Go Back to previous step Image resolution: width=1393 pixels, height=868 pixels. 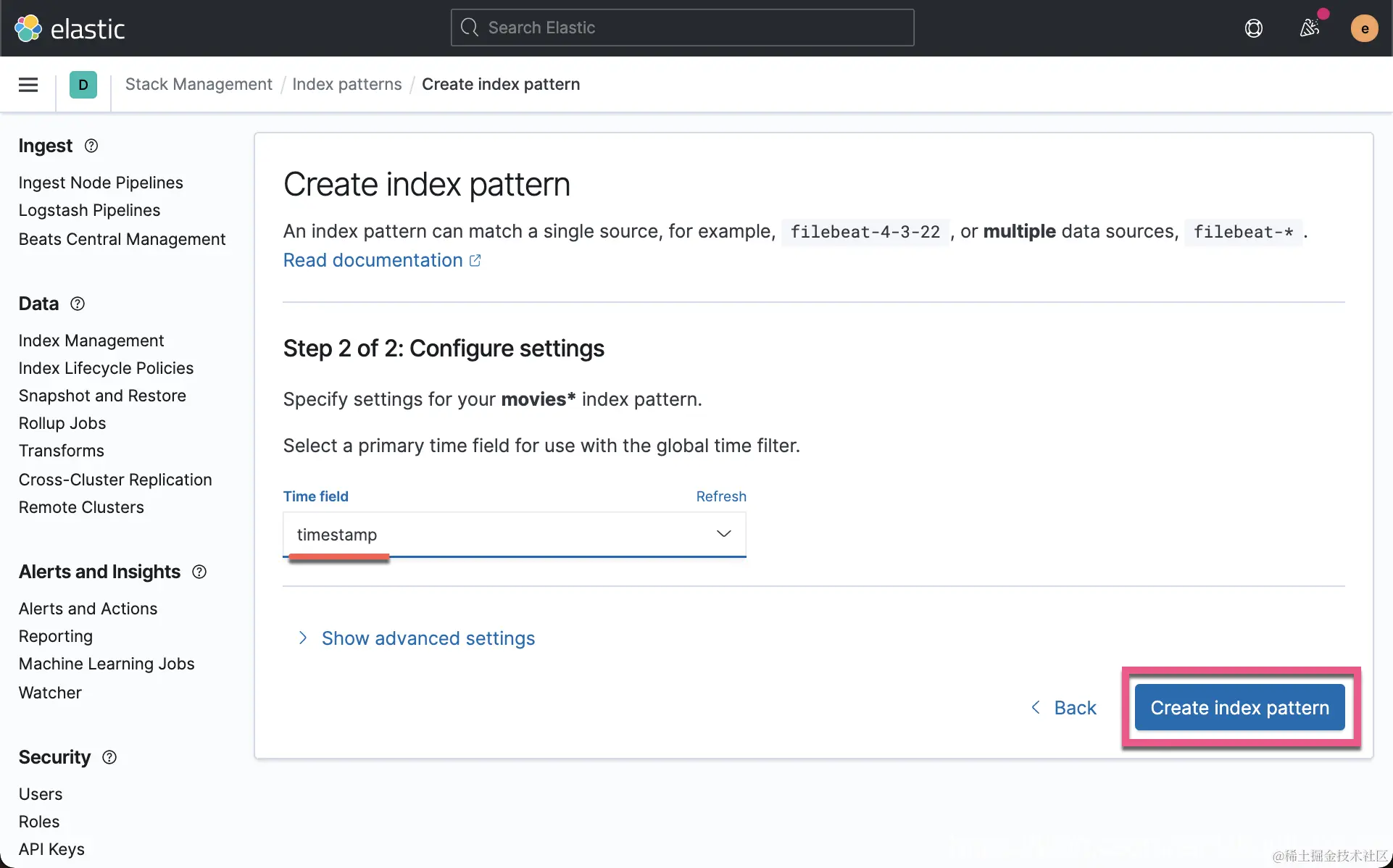pyautogui.click(x=1064, y=708)
